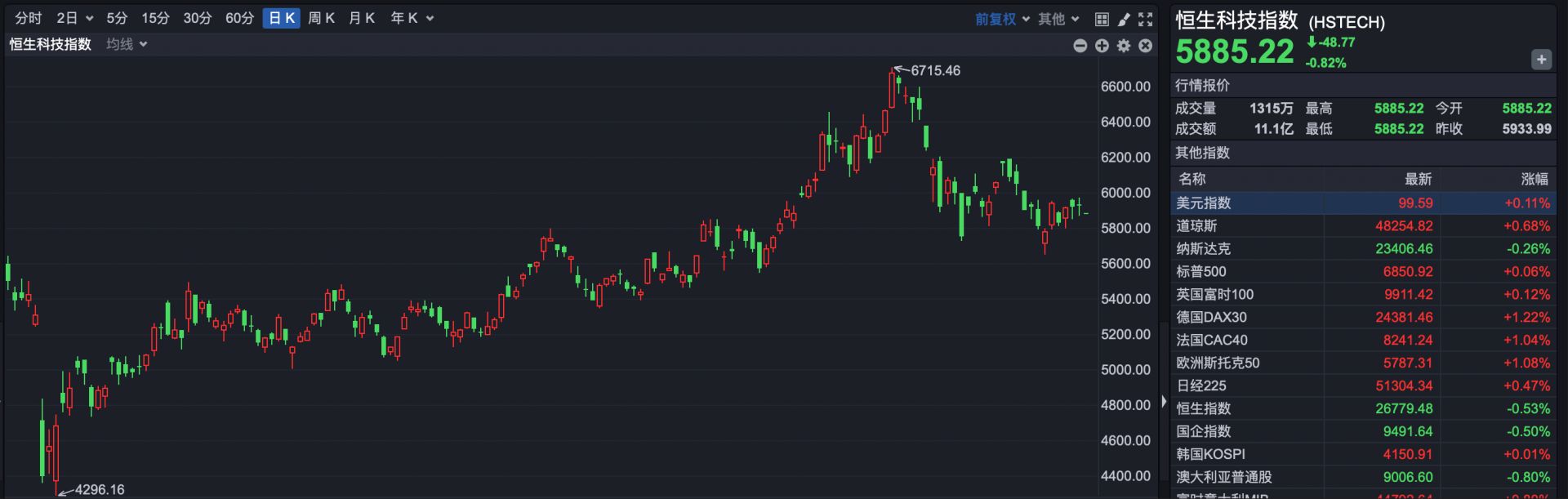
Task: Collapse the right panel with the arrow handle
Action: click(x=1164, y=402)
